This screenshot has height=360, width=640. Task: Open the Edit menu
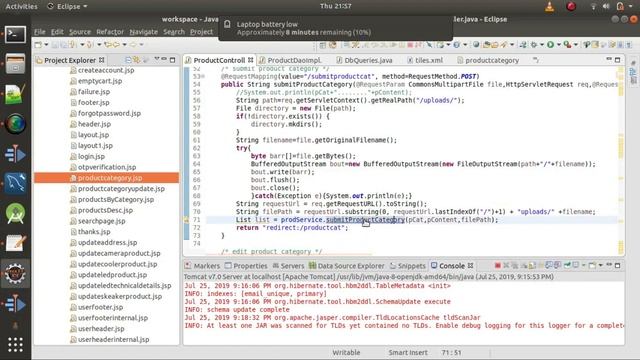pyautogui.click(x=57, y=32)
